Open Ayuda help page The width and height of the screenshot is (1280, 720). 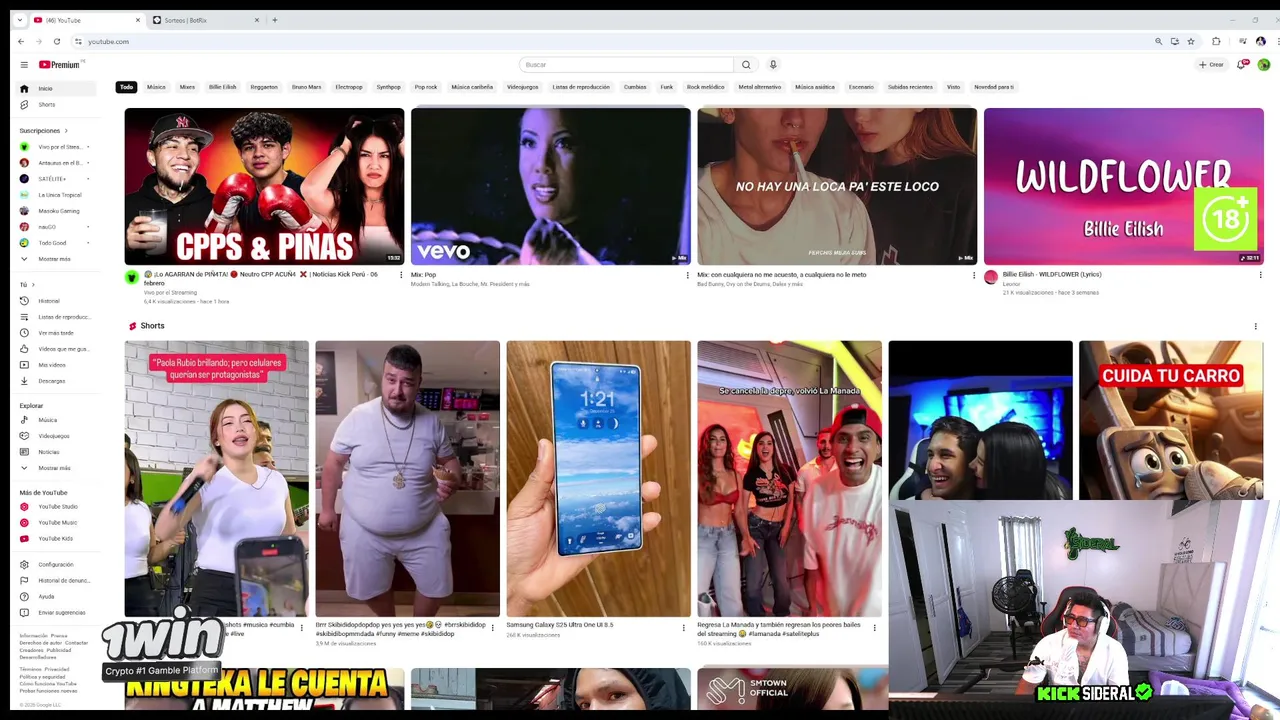(x=56, y=597)
